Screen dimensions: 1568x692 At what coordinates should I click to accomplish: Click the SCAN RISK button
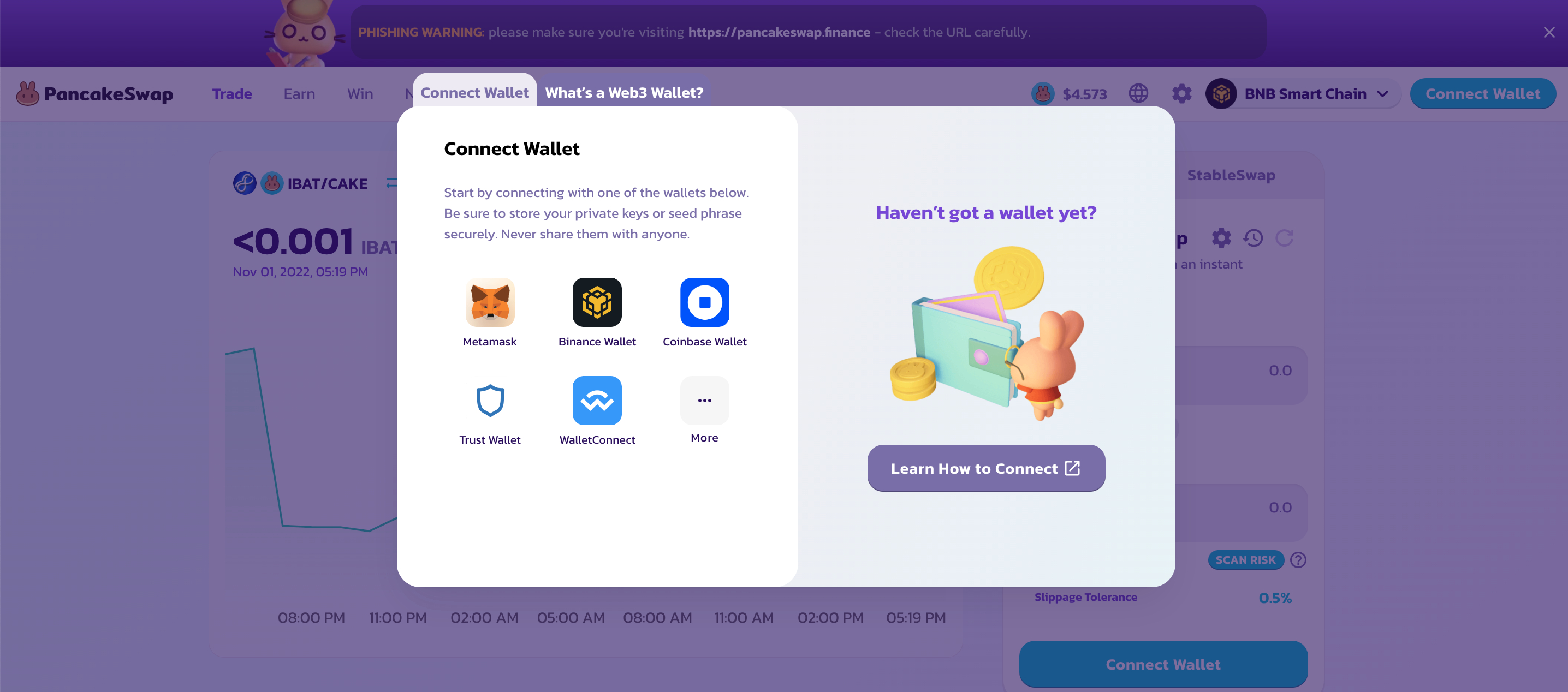(x=1245, y=560)
